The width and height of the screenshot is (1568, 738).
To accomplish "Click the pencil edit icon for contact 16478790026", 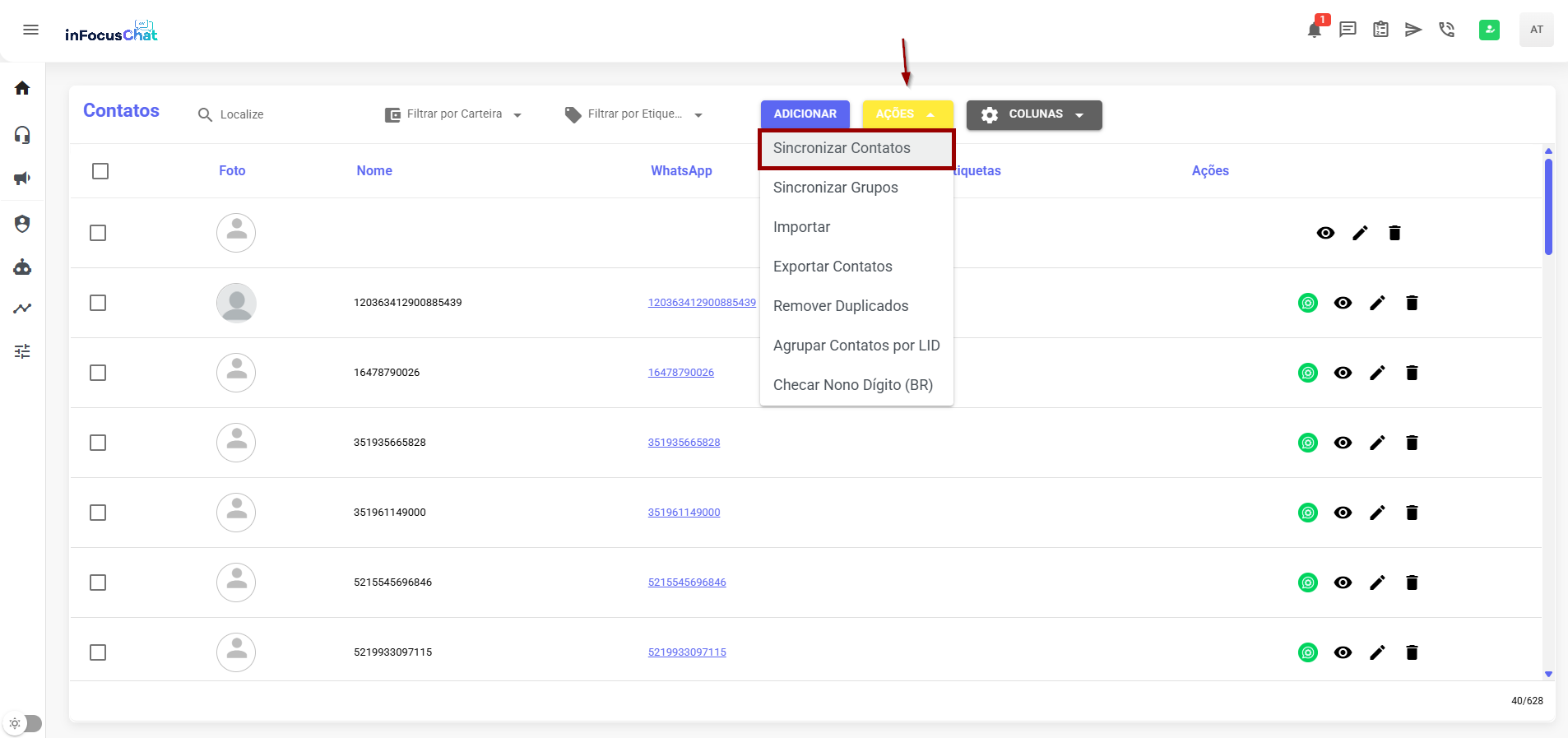I will (x=1377, y=373).
